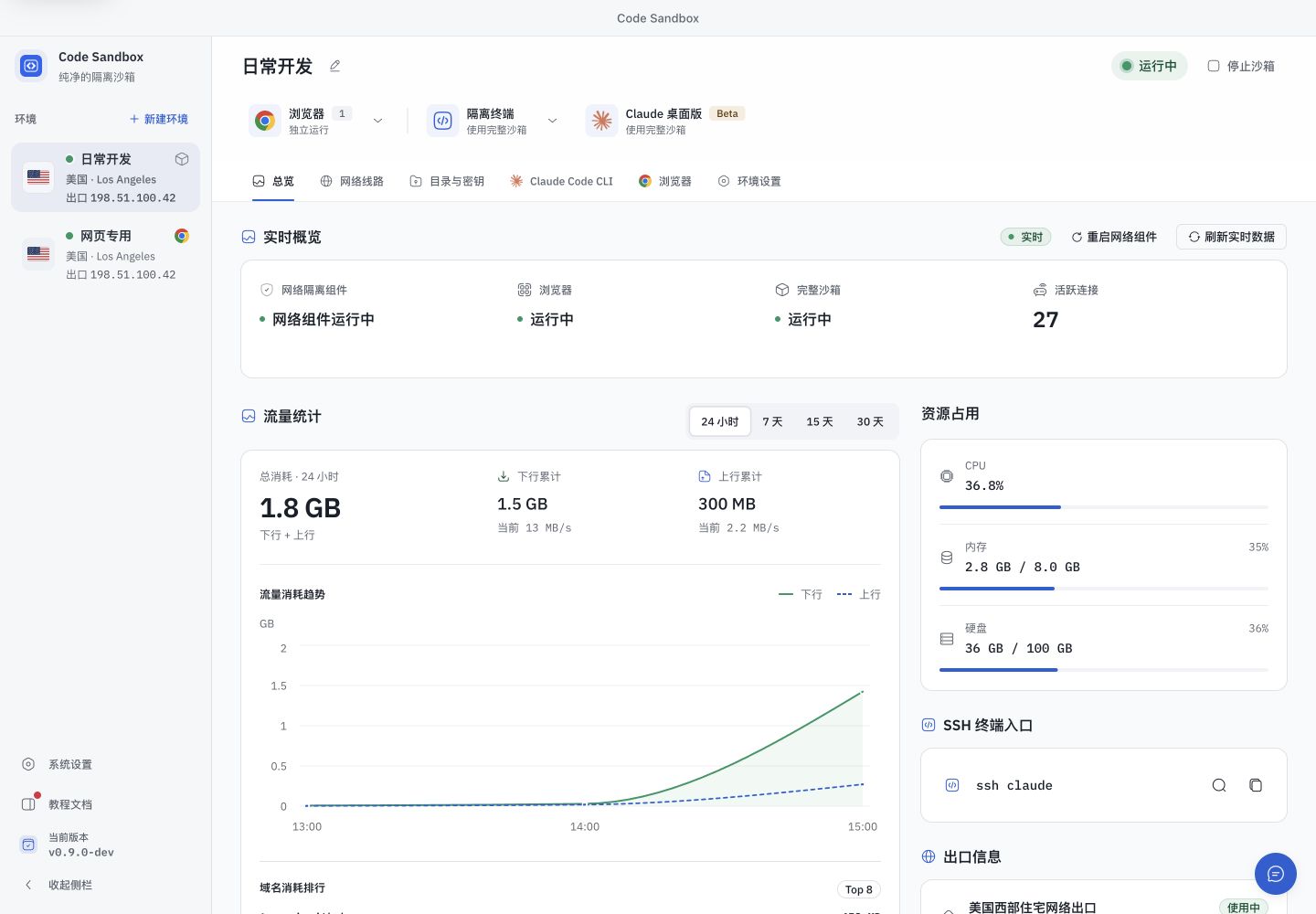Open the chat support bubble
1316x914 pixels.
[1276, 874]
